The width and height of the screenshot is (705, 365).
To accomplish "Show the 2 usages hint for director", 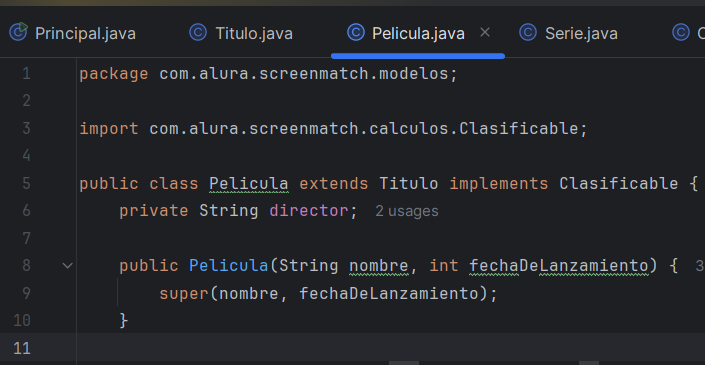I will [x=406, y=211].
